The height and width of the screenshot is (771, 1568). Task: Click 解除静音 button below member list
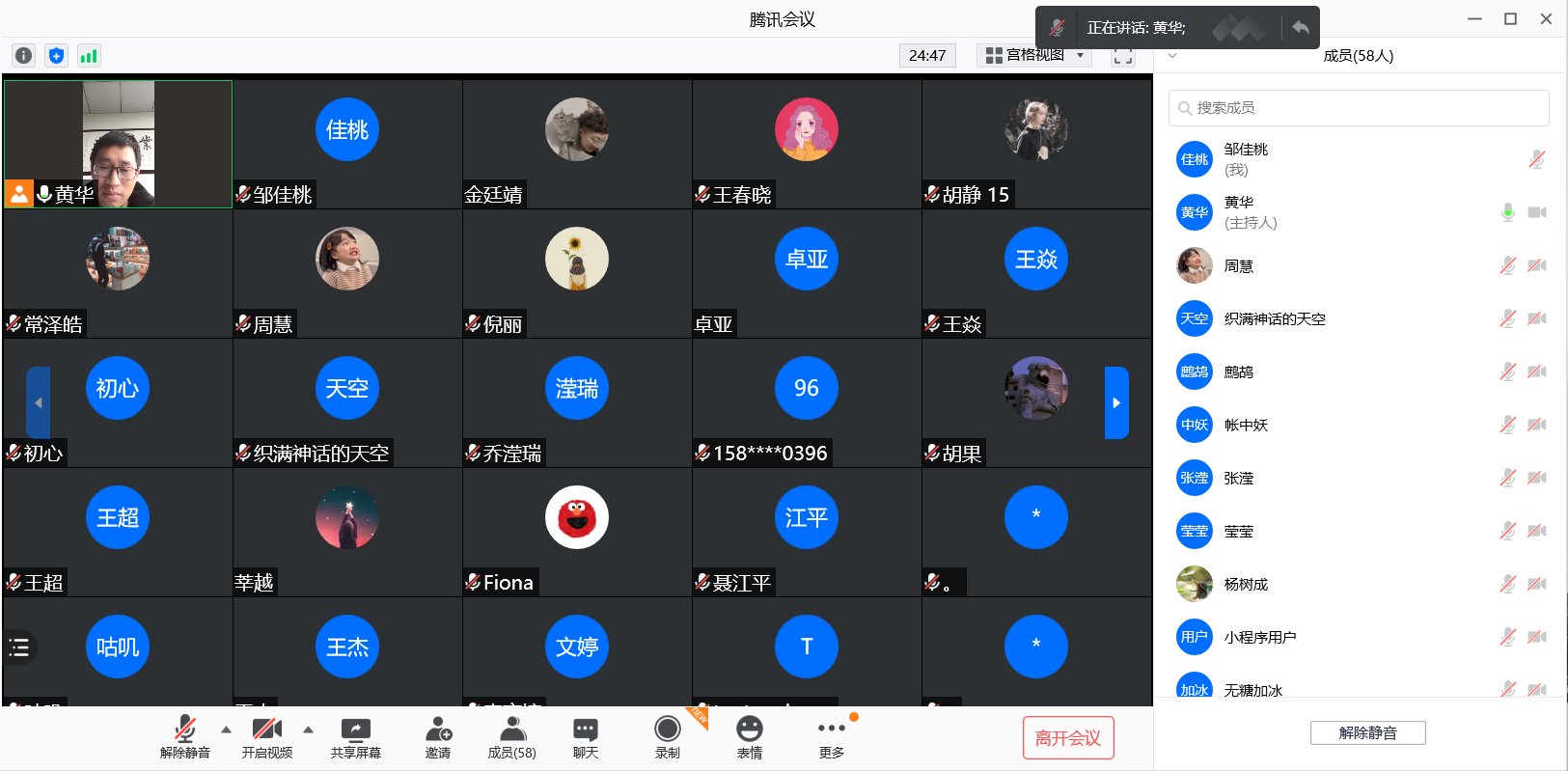click(x=1367, y=732)
